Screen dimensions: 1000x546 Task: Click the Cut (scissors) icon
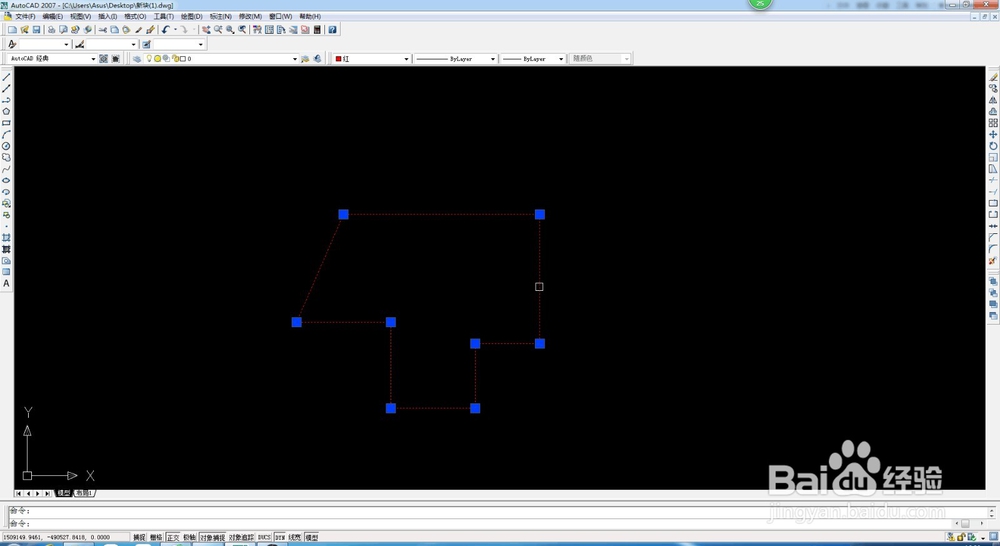(102, 29)
